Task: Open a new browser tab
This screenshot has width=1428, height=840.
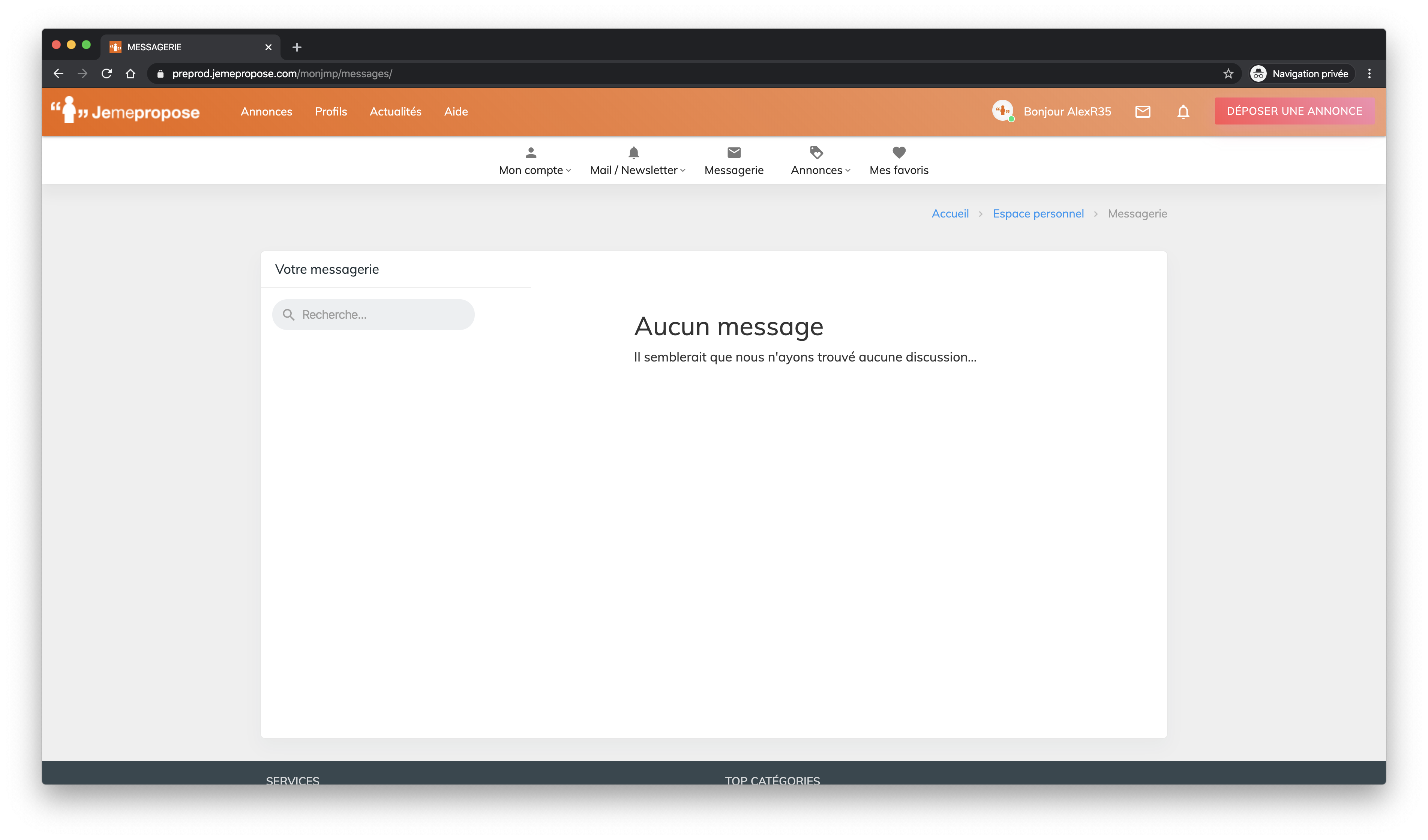Action: (x=297, y=47)
